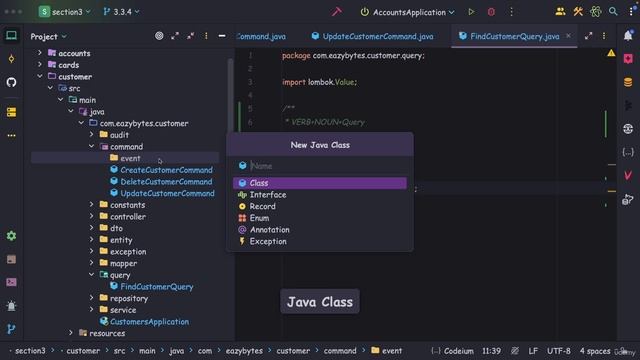Select Exception in New Java Class list
Screen dimensions: 640x360
tap(320, 241)
